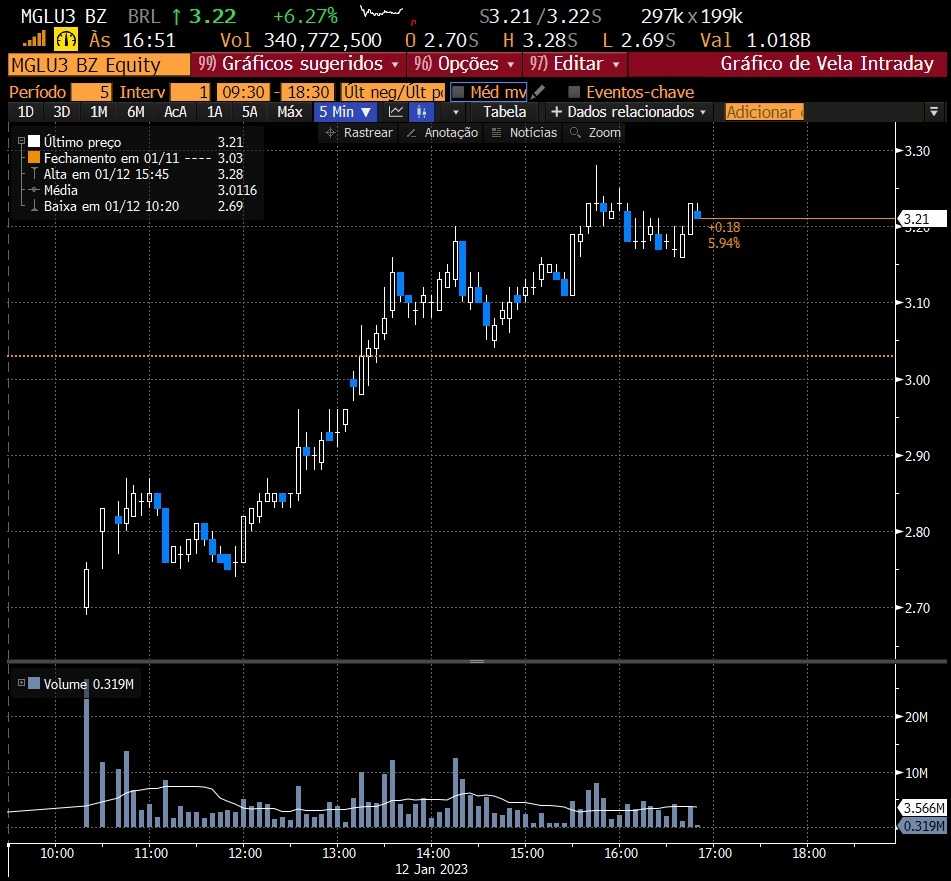Click the orange Fechamento color swatch
The width and height of the screenshot is (951, 881).
[34, 158]
